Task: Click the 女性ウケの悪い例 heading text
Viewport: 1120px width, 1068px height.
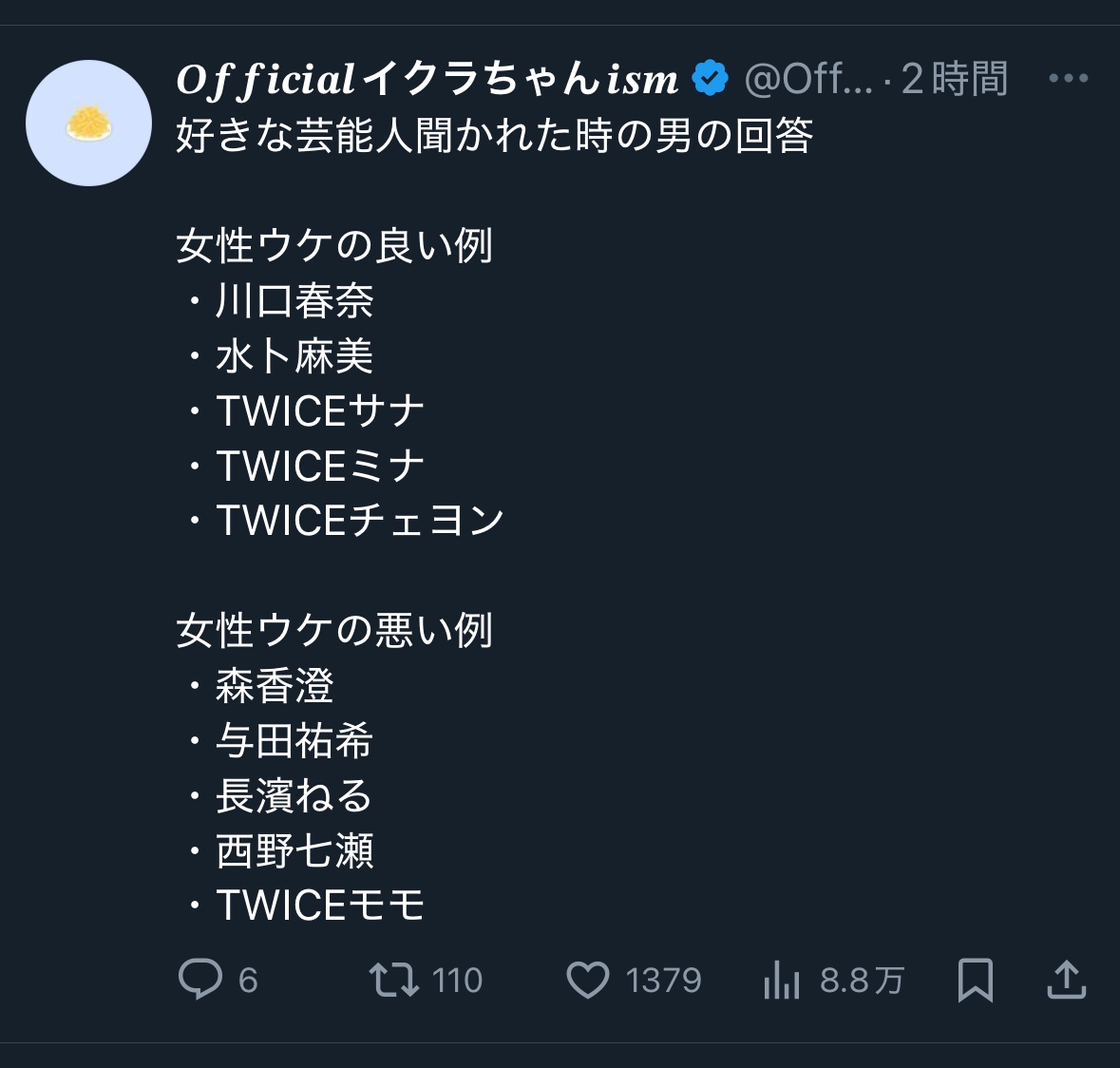Action: point(334,630)
